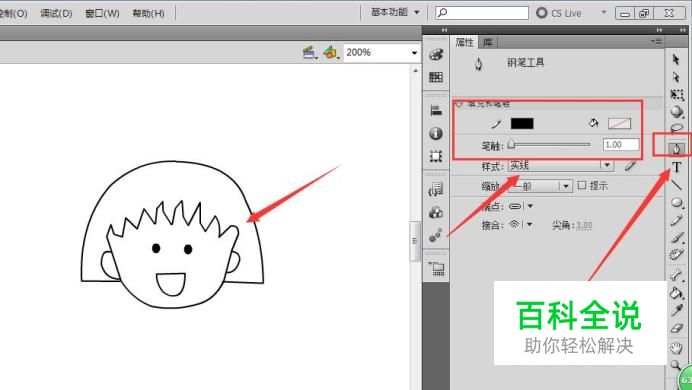
Task: Select the Eyedropper tool
Action: (x=676, y=310)
